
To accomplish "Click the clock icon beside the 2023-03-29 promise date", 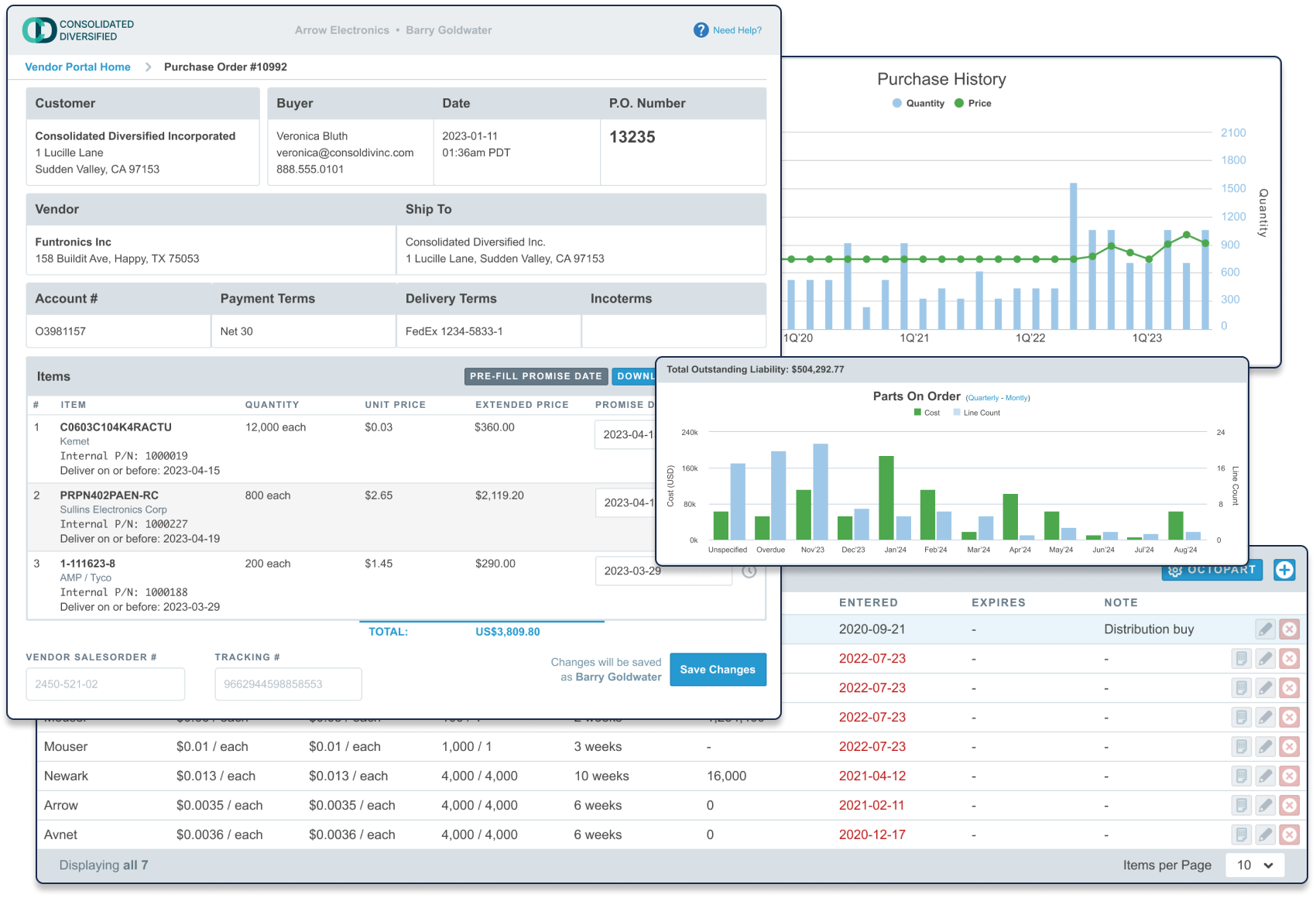I will [x=749, y=571].
